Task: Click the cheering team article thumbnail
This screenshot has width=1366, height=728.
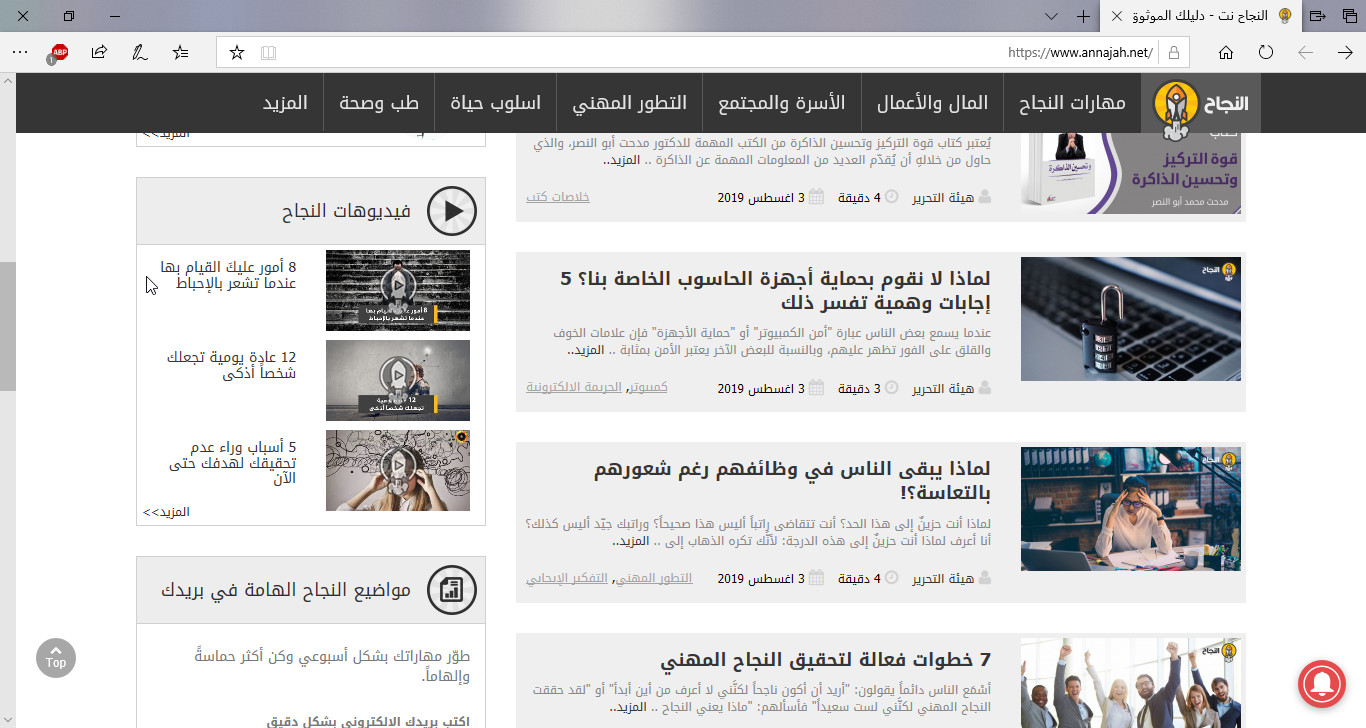Action: click(1131, 683)
